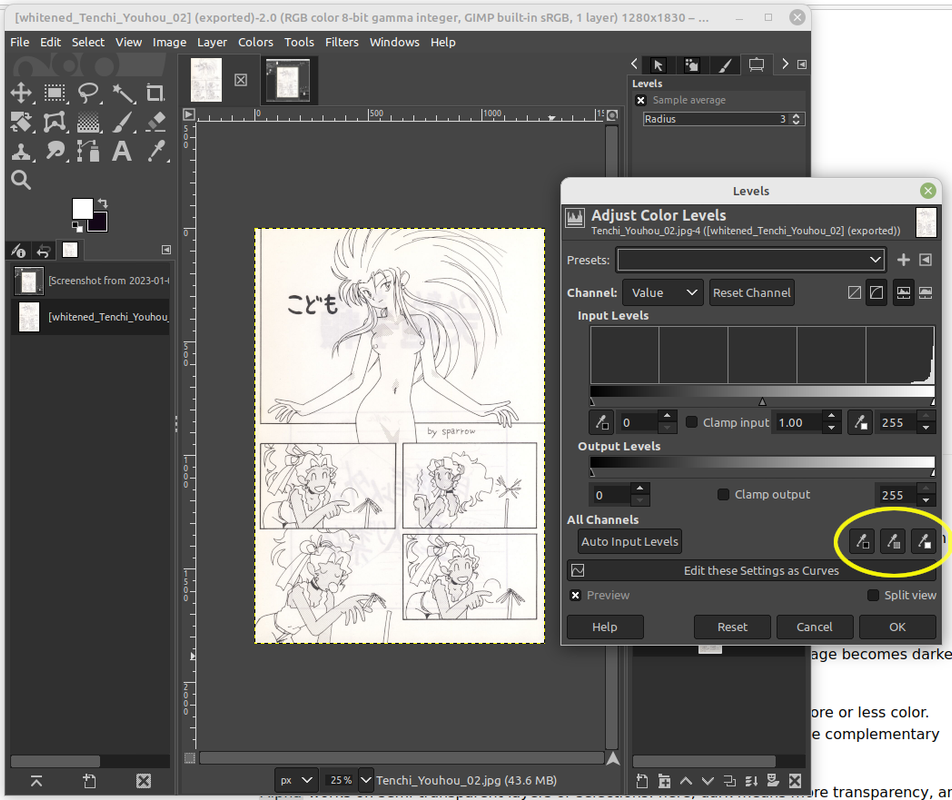Screen dimensions: 952x800
Task: Save current settings as a named preset
Action: pyautogui.click(x=903, y=260)
